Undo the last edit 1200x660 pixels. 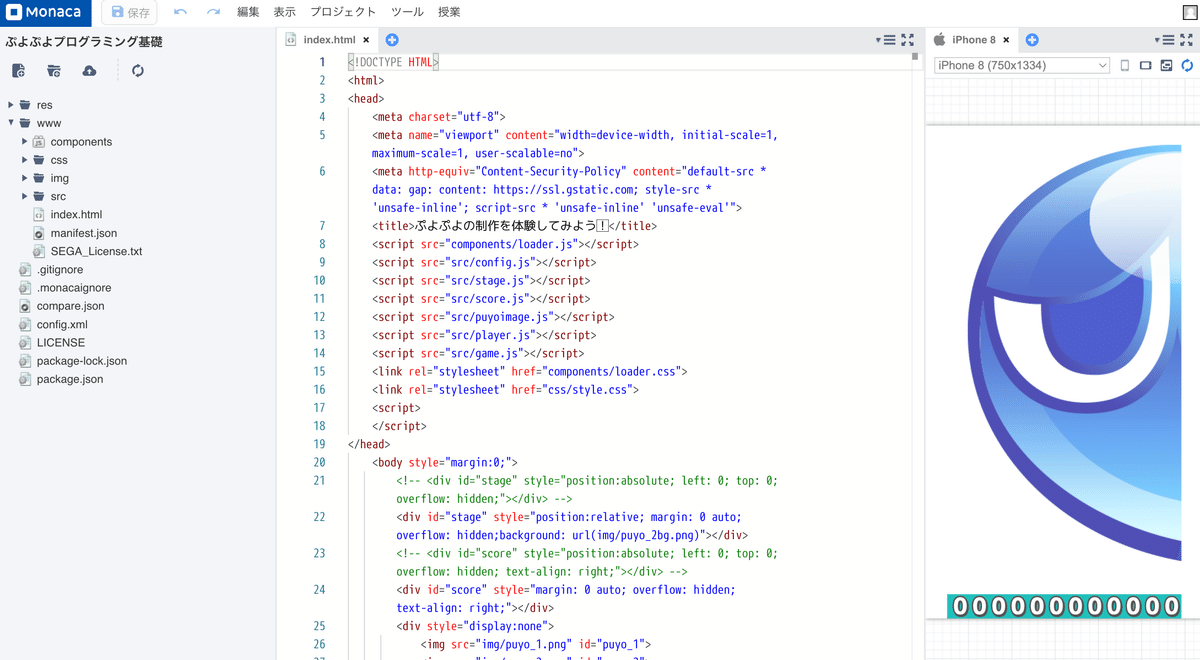point(180,12)
